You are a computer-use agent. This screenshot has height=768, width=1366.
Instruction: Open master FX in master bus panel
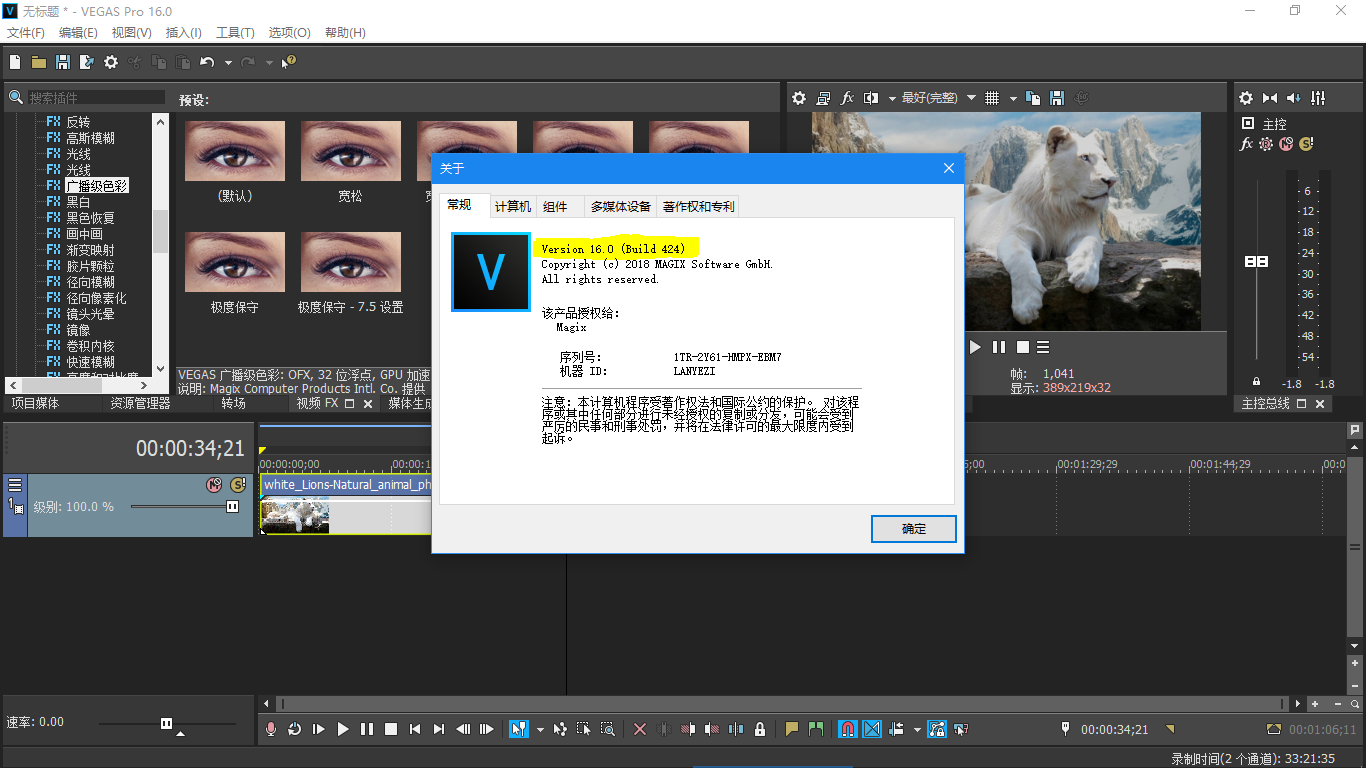click(x=1246, y=144)
